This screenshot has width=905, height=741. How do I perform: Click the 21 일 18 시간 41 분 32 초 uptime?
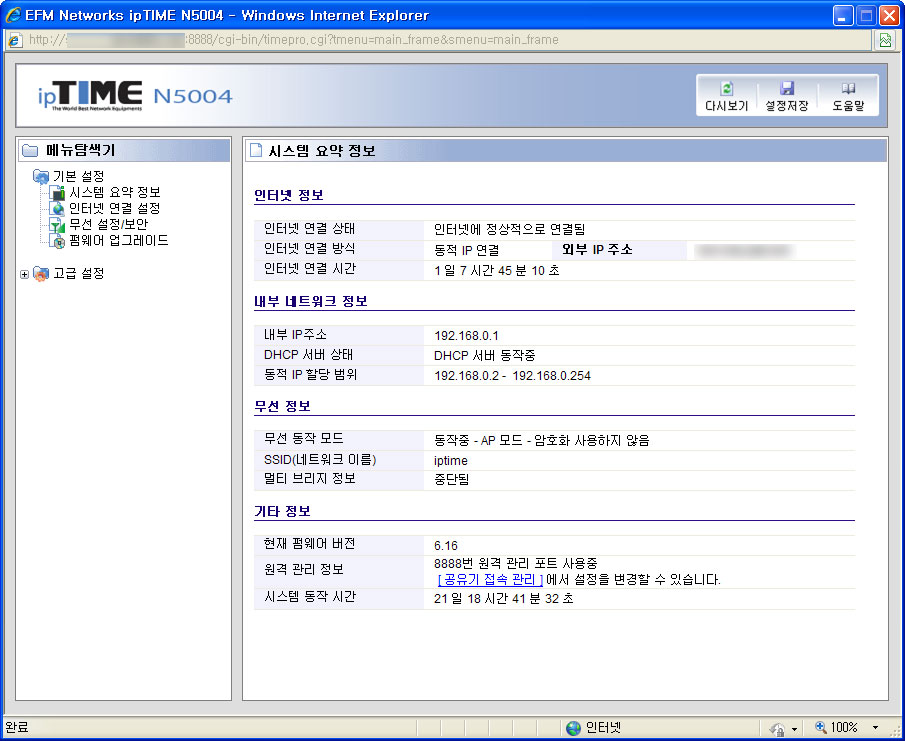pyautogui.click(x=504, y=598)
